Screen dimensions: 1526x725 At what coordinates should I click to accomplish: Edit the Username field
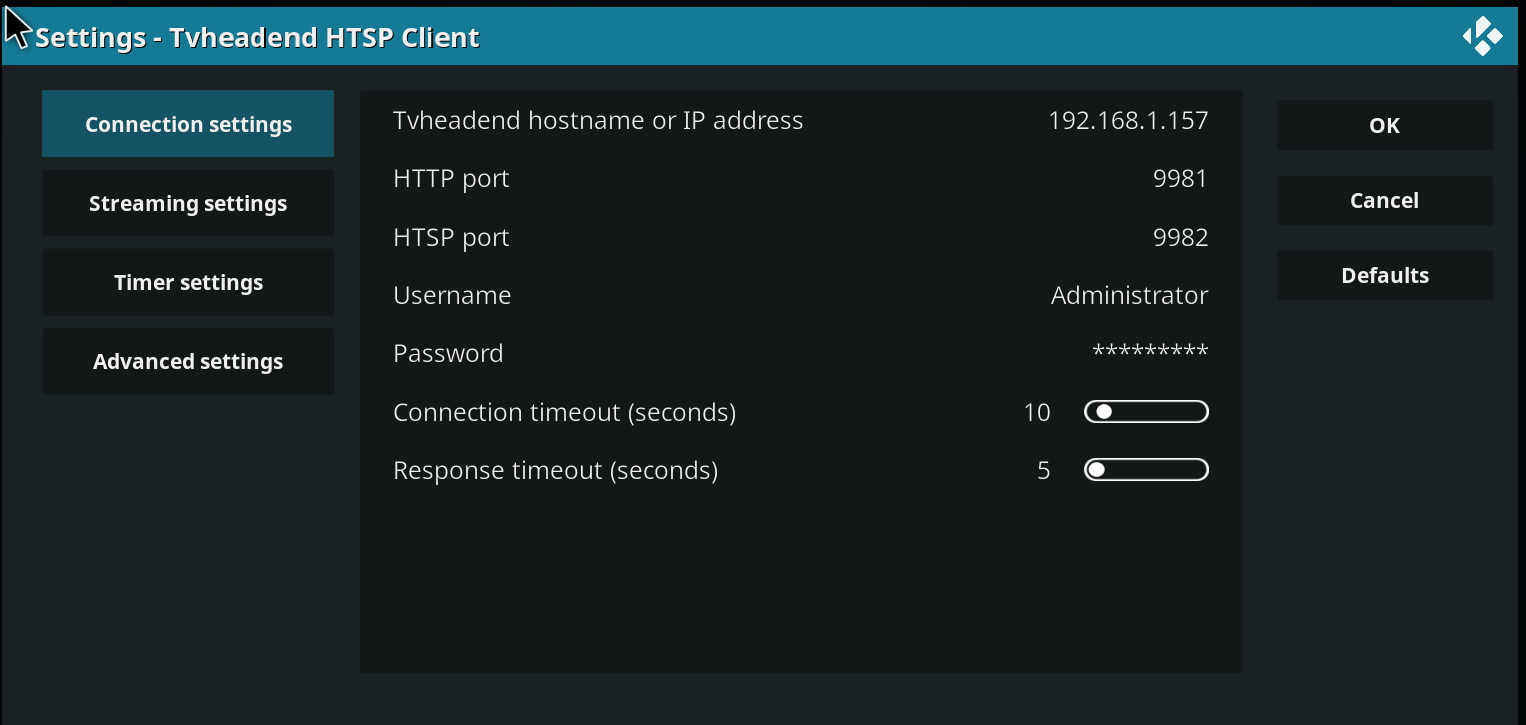click(452, 296)
